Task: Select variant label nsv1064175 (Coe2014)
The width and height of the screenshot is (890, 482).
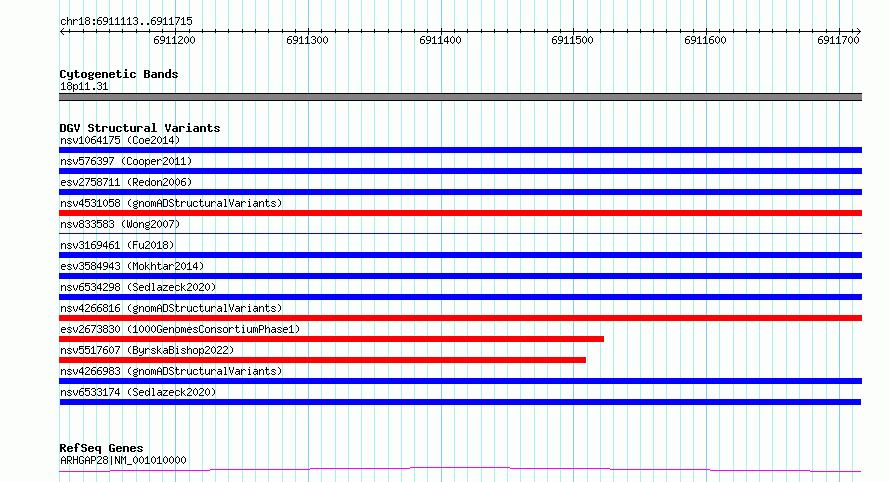Action: coord(120,140)
